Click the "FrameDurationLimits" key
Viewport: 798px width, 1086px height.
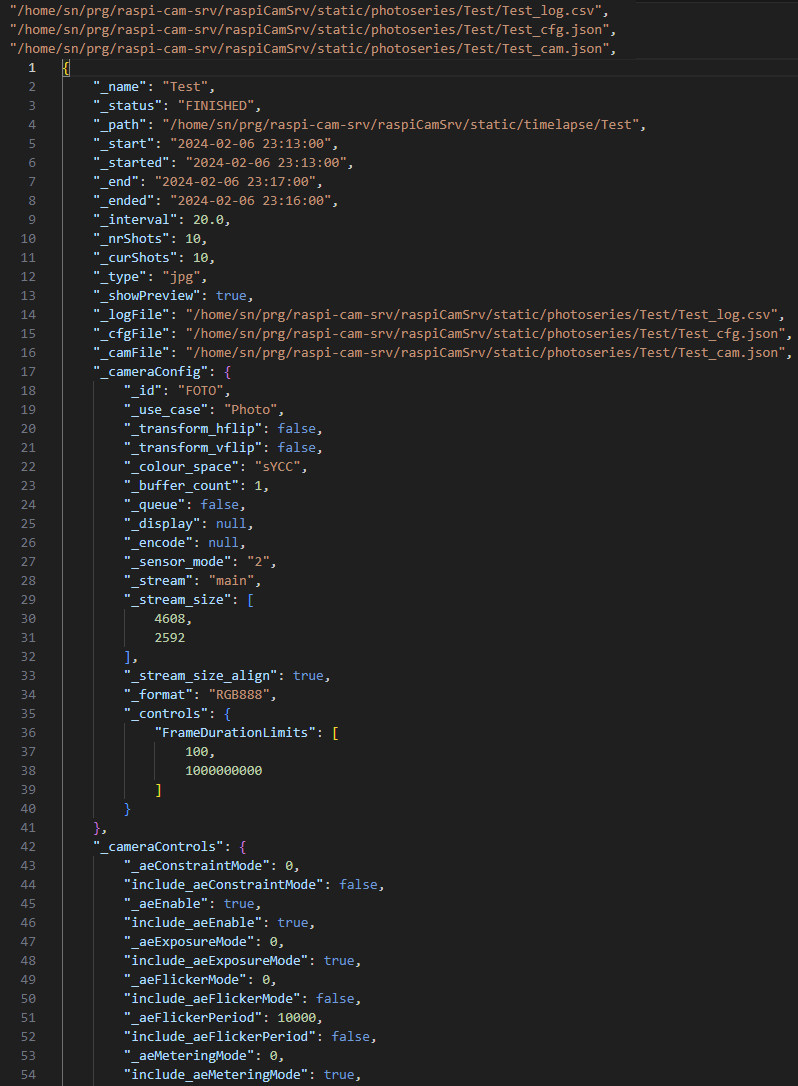click(x=235, y=733)
